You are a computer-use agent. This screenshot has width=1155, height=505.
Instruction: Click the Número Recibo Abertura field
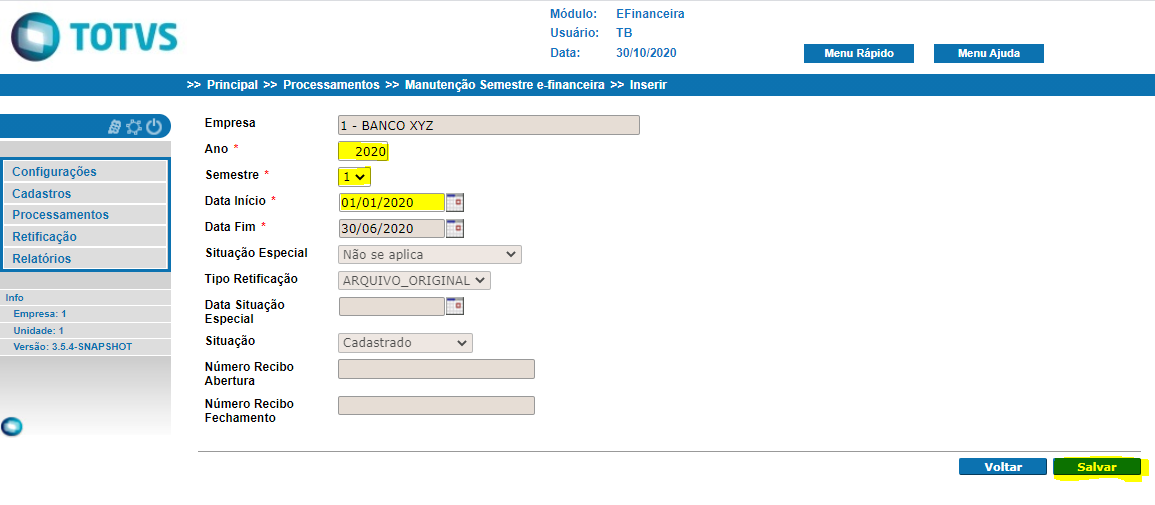click(x=436, y=369)
